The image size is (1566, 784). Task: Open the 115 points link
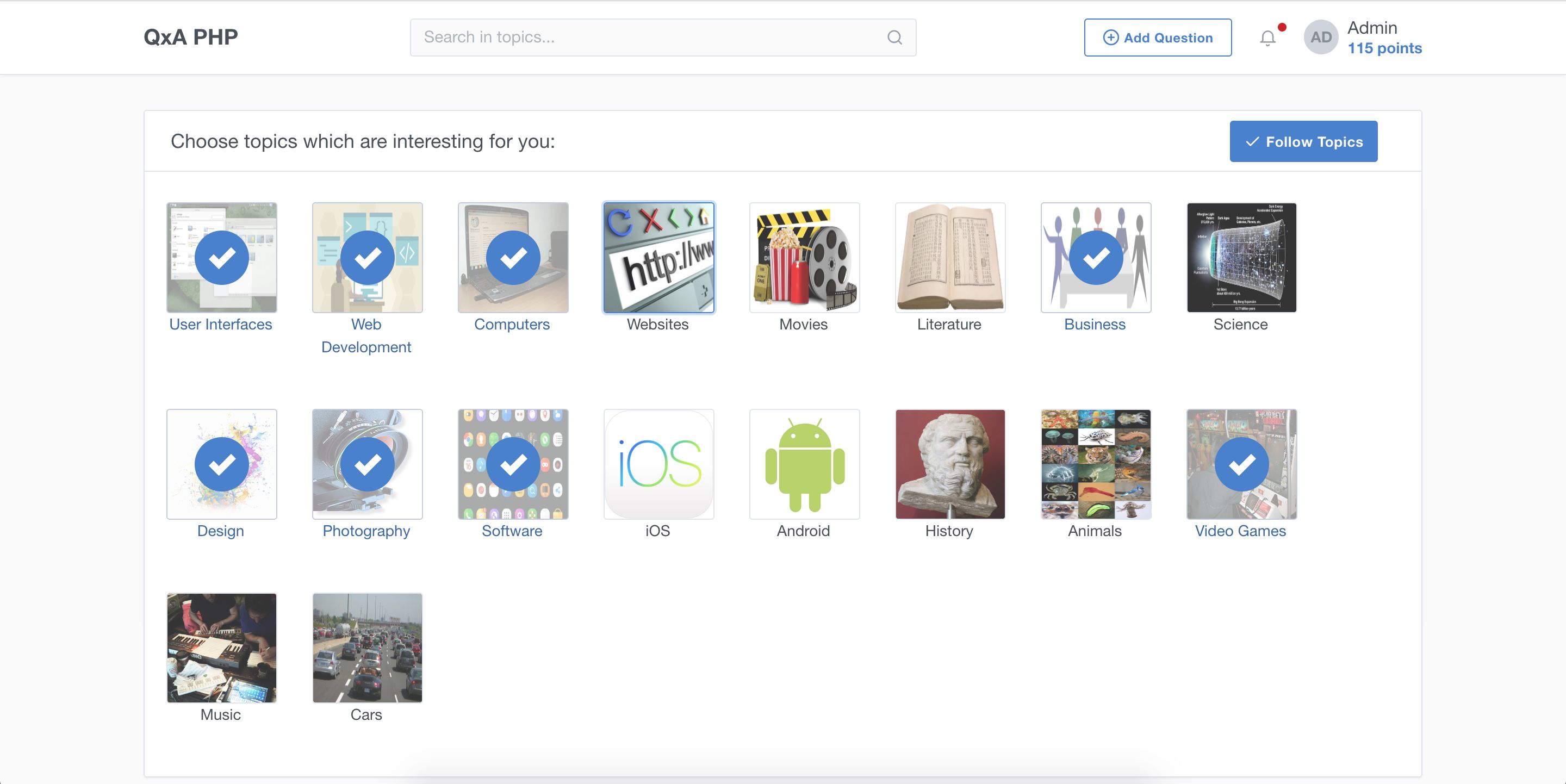click(x=1384, y=48)
